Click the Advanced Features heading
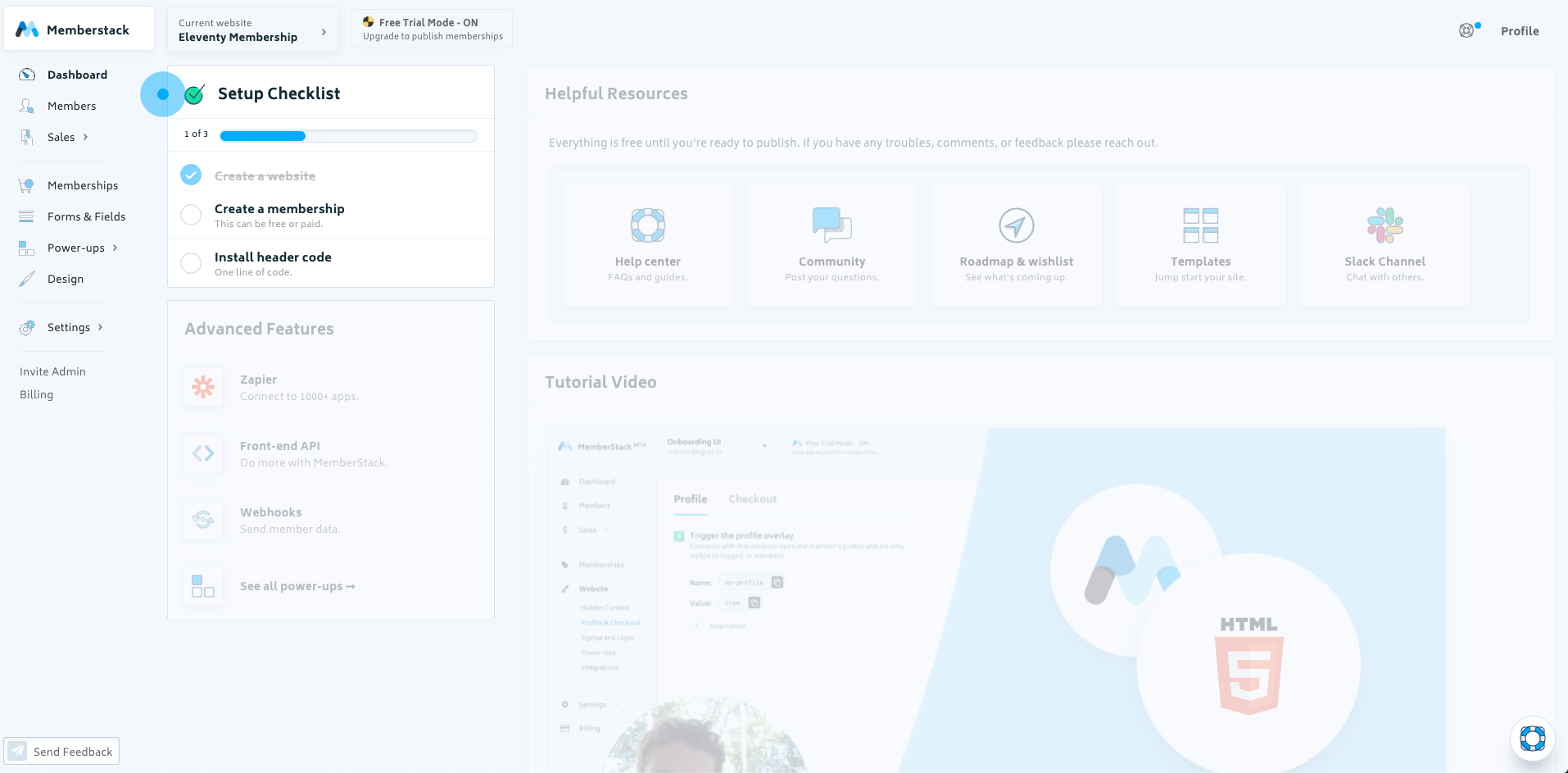Screen dimensions: 1568x773 (x=259, y=329)
